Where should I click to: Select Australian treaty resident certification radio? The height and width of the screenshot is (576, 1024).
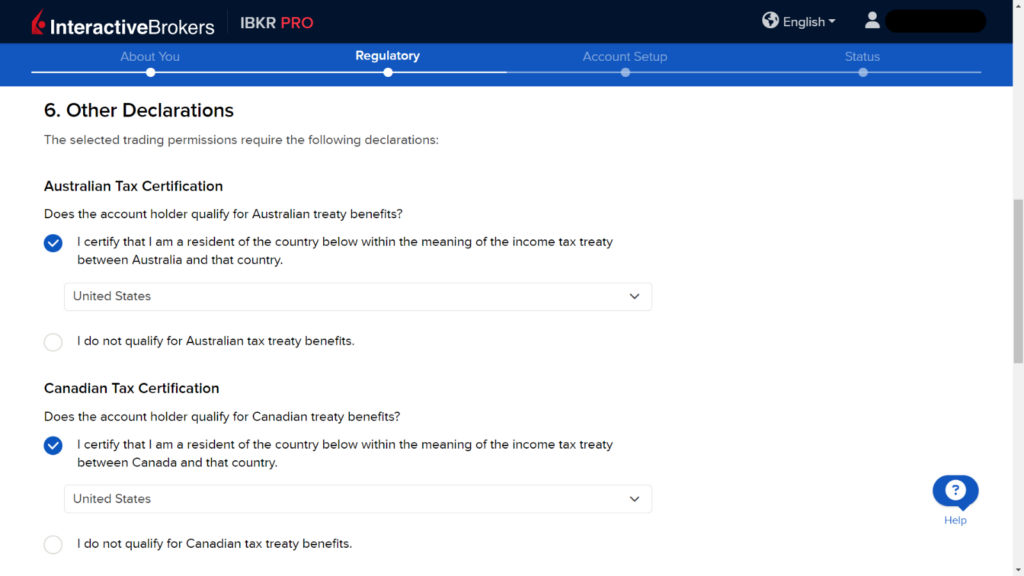pyautogui.click(x=53, y=243)
